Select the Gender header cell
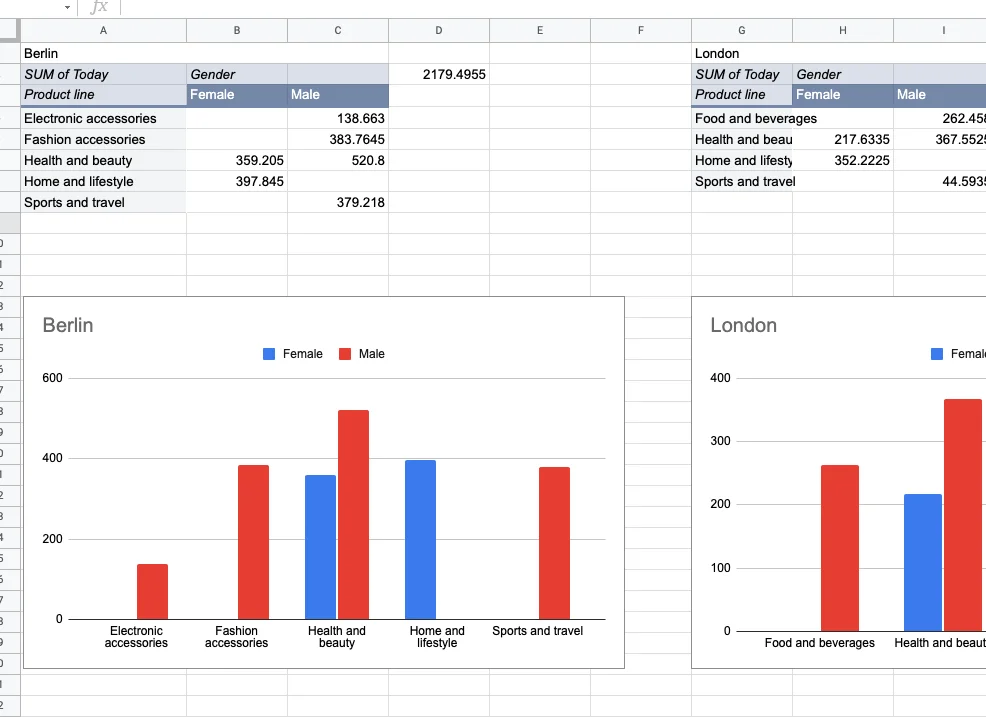Screen dimensions: 986x717 [236, 74]
